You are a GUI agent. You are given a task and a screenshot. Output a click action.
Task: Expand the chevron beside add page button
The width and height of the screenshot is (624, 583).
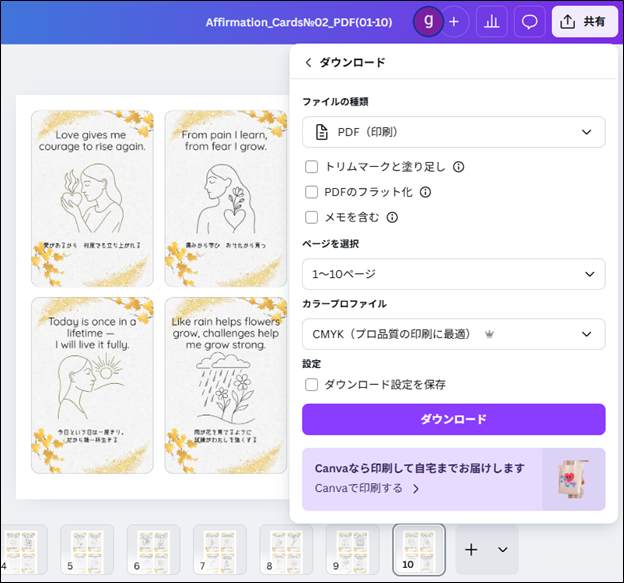(x=502, y=549)
